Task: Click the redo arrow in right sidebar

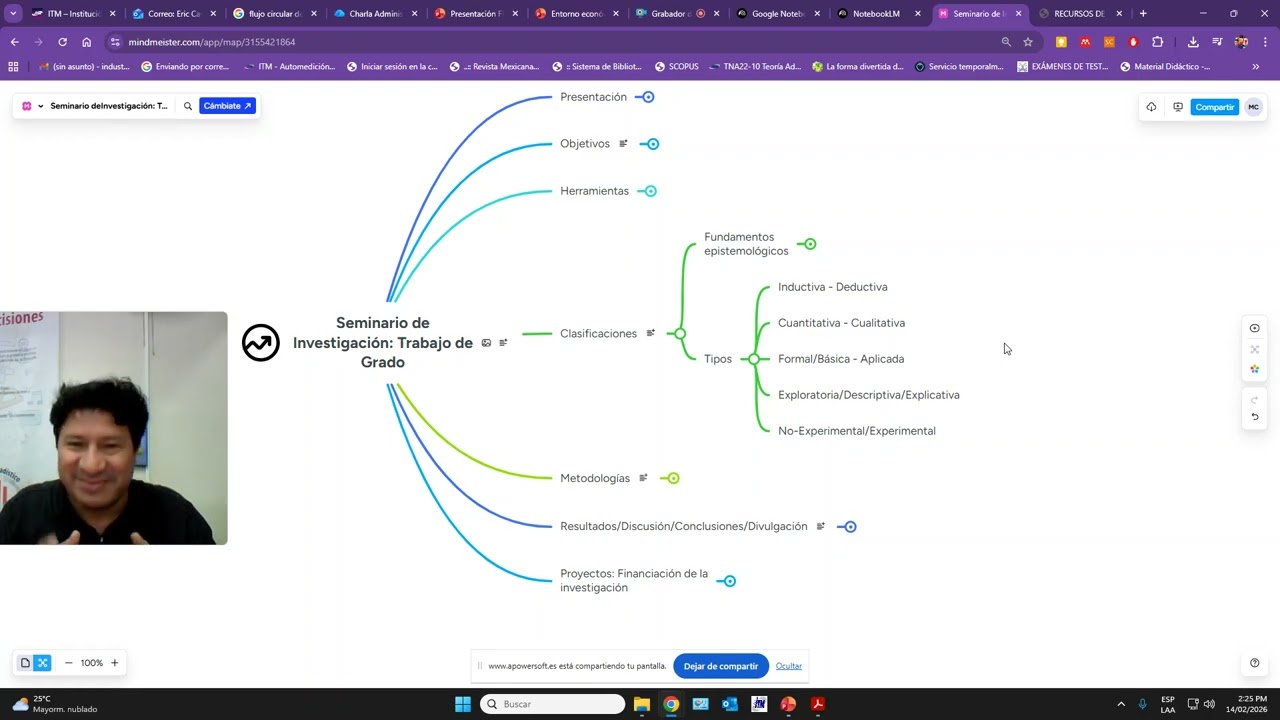Action: pyautogui.click(x=1254, y=399)
